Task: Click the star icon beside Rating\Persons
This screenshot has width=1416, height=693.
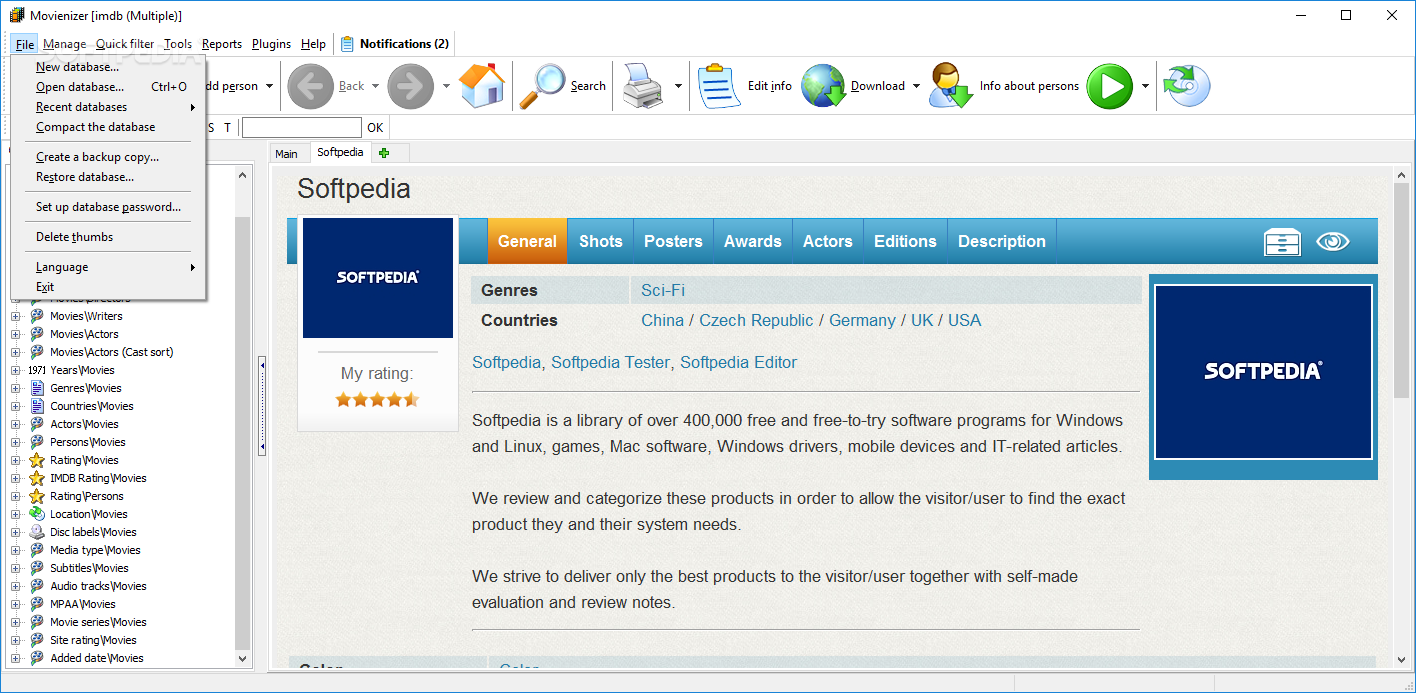Action: tap(37, 496)
